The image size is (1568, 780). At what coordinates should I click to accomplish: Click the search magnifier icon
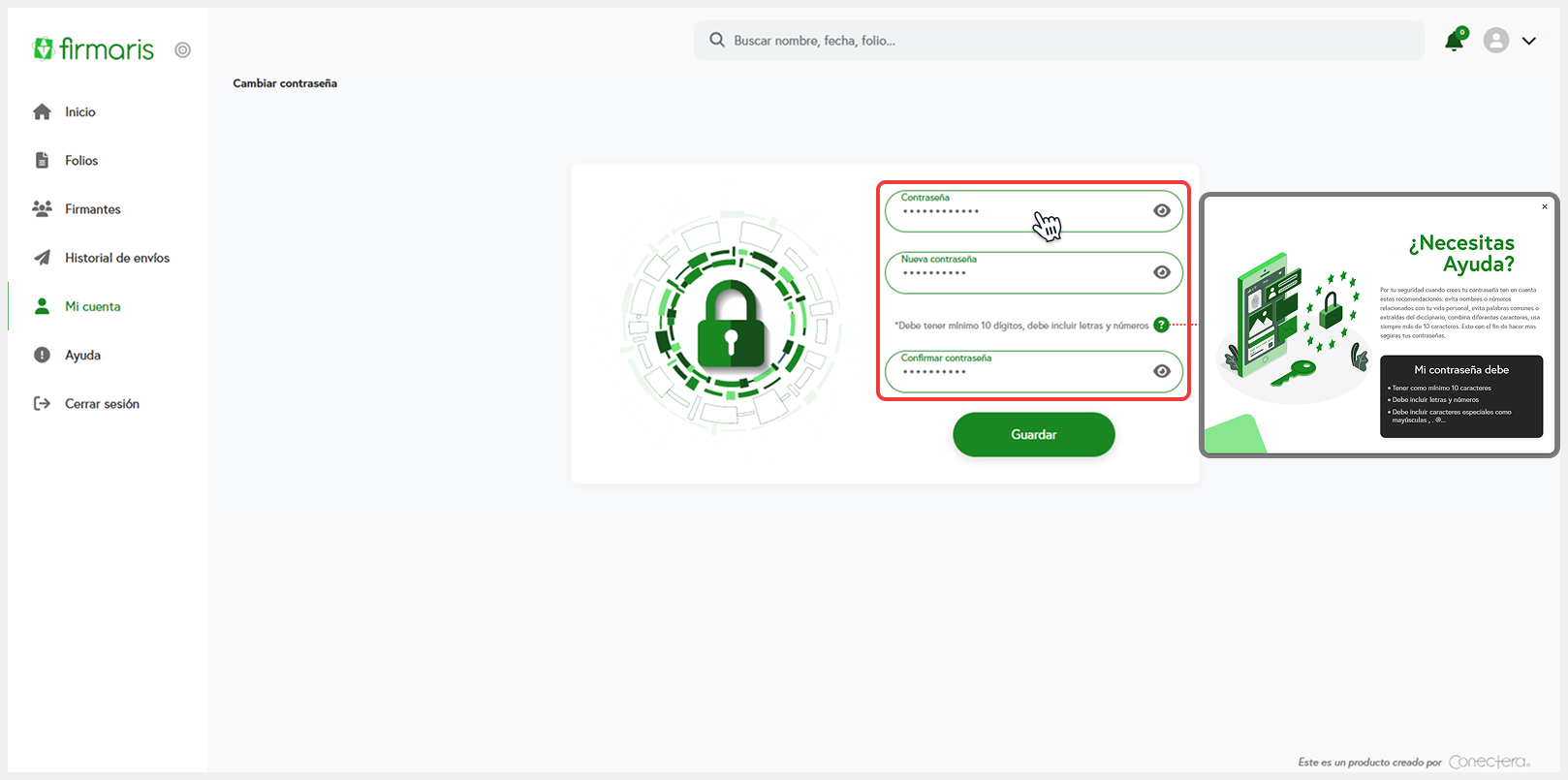[x=717, y=41]
